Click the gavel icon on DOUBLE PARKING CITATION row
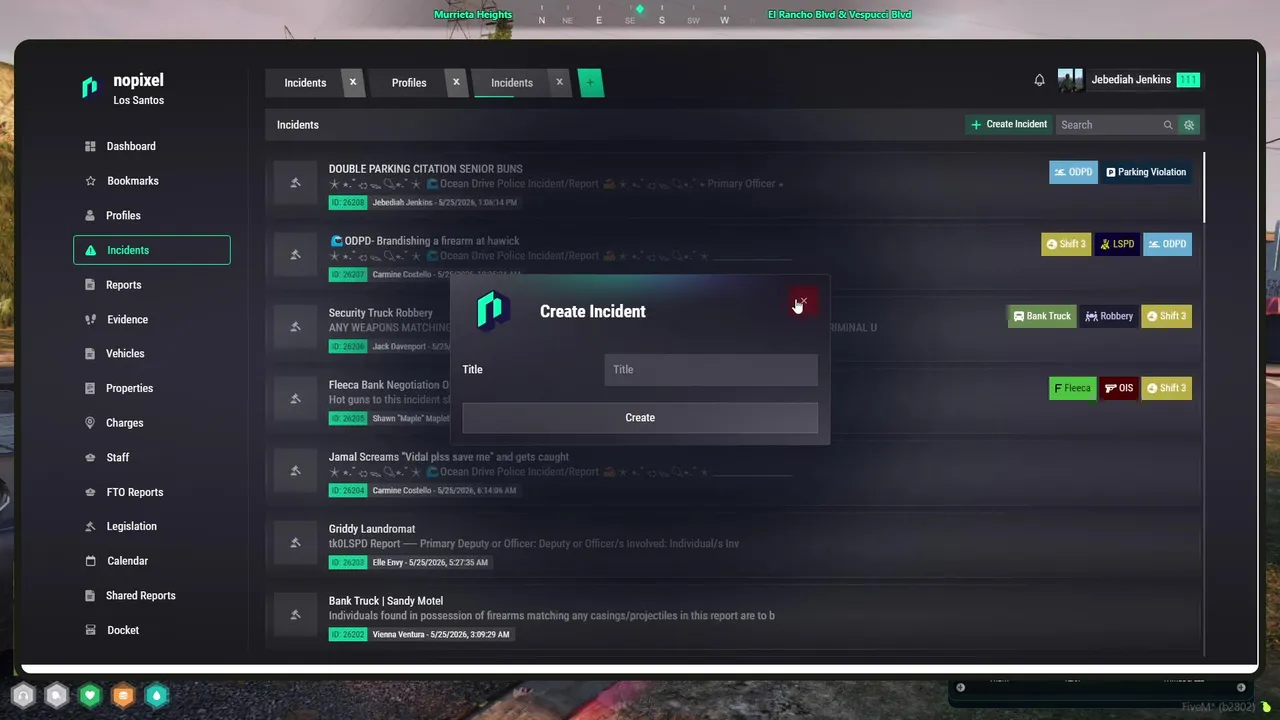Viewport: 1280px width, 720px height. (295, 183)
